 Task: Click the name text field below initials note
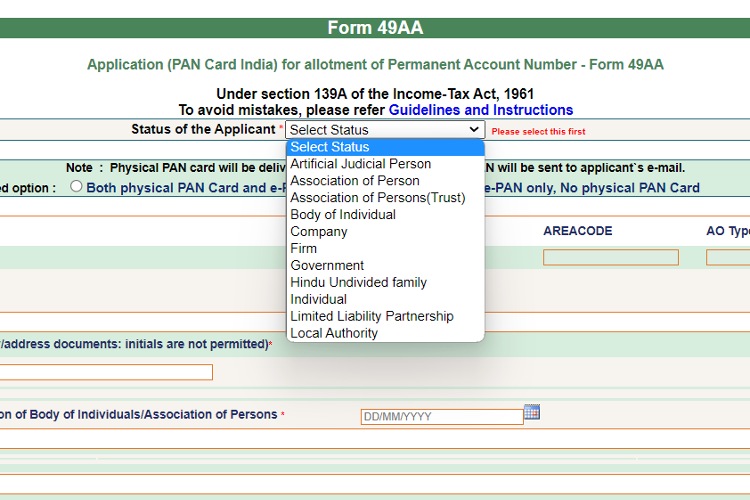click(x=106, y=372)
